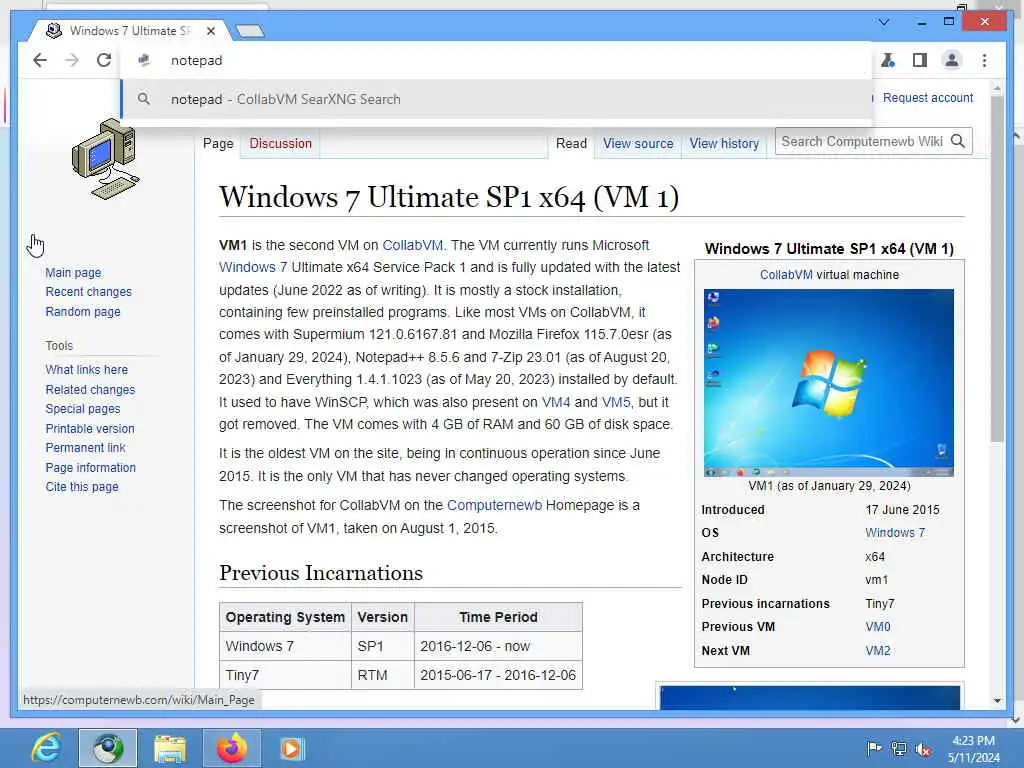Click the address bar text notepad

tap(197, 60)
